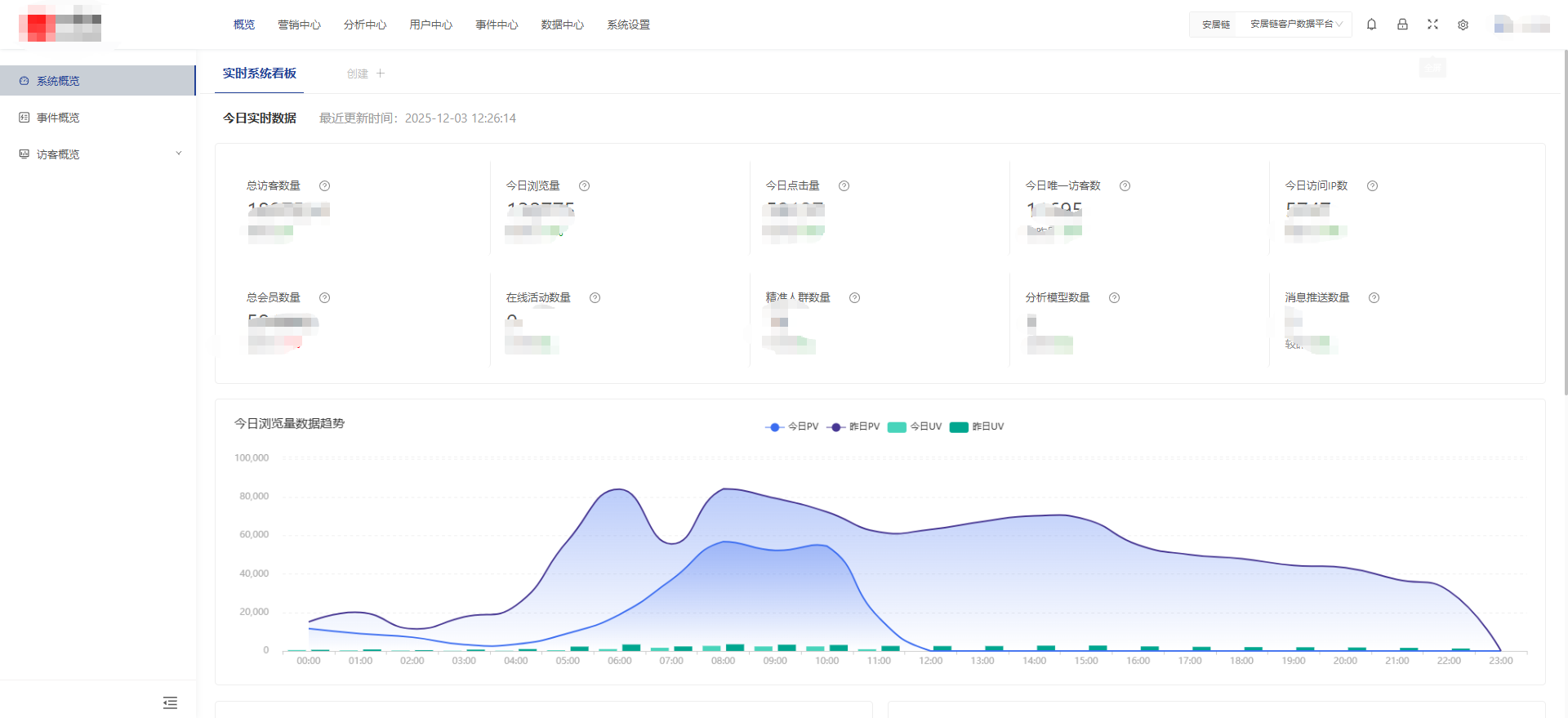This screenshot has height=718, width=1568.
Task: Click the 06:00 label on chart axis
Action: coord(620,661)
